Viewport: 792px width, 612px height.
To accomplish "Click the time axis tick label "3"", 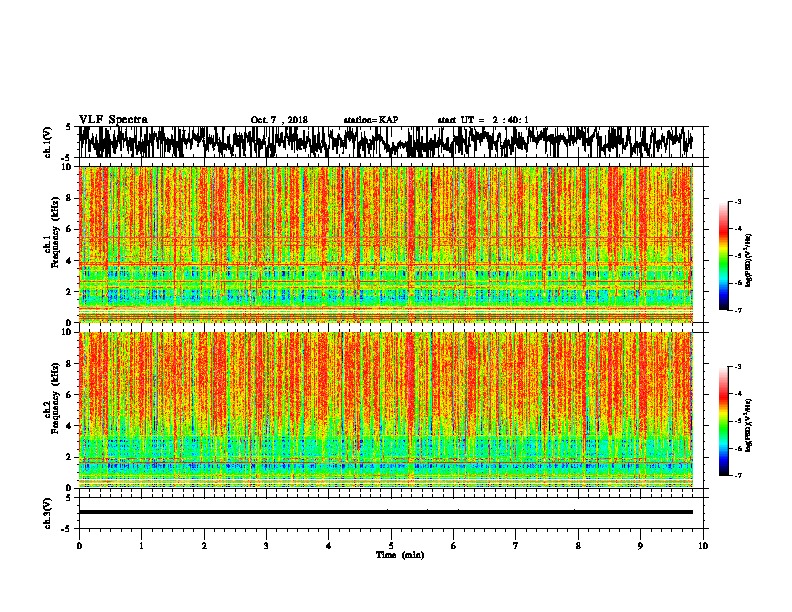I will [x=266, y=546].
